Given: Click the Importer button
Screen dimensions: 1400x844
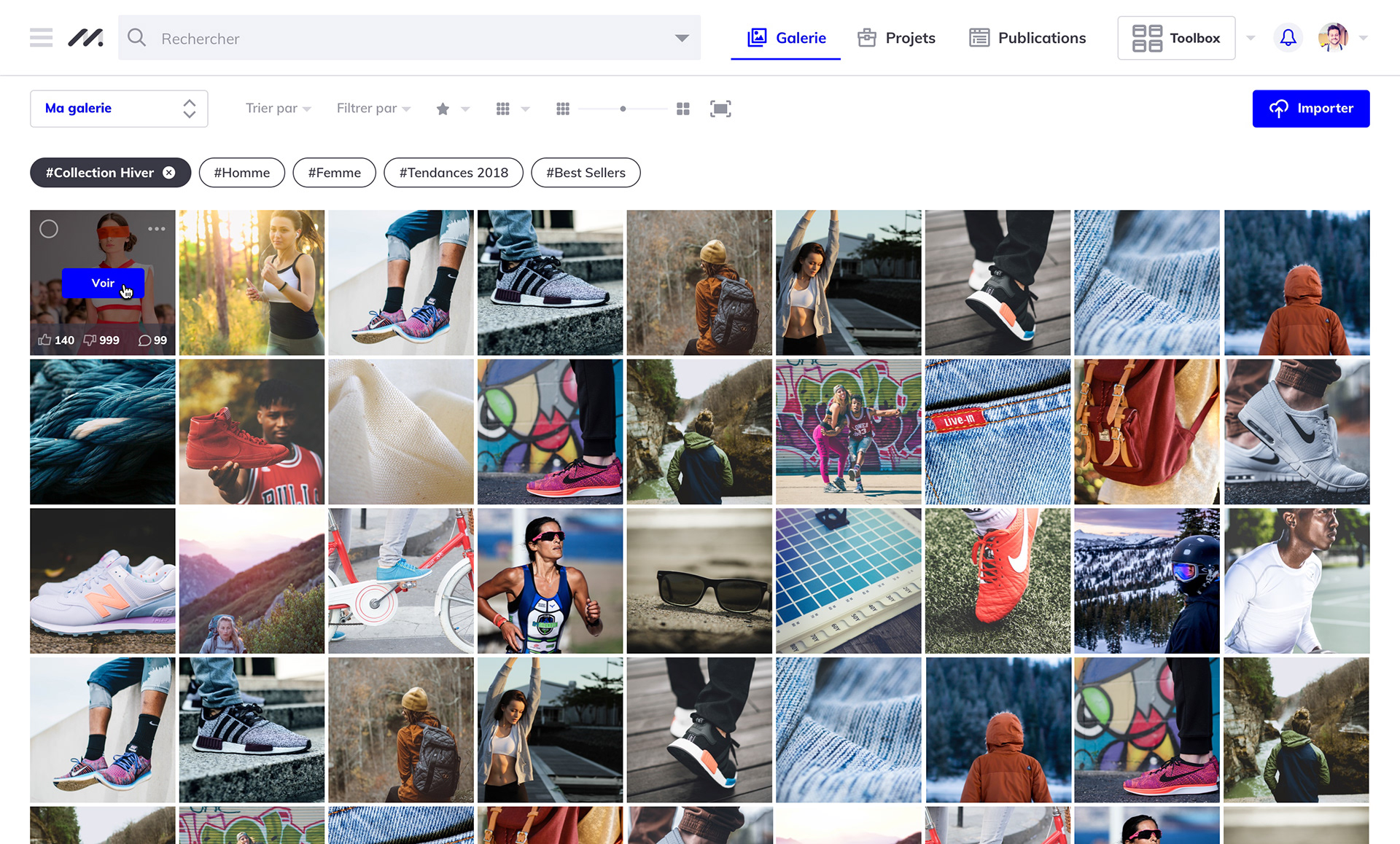Looking at the screenshot, I should (x=1310, y=109).
